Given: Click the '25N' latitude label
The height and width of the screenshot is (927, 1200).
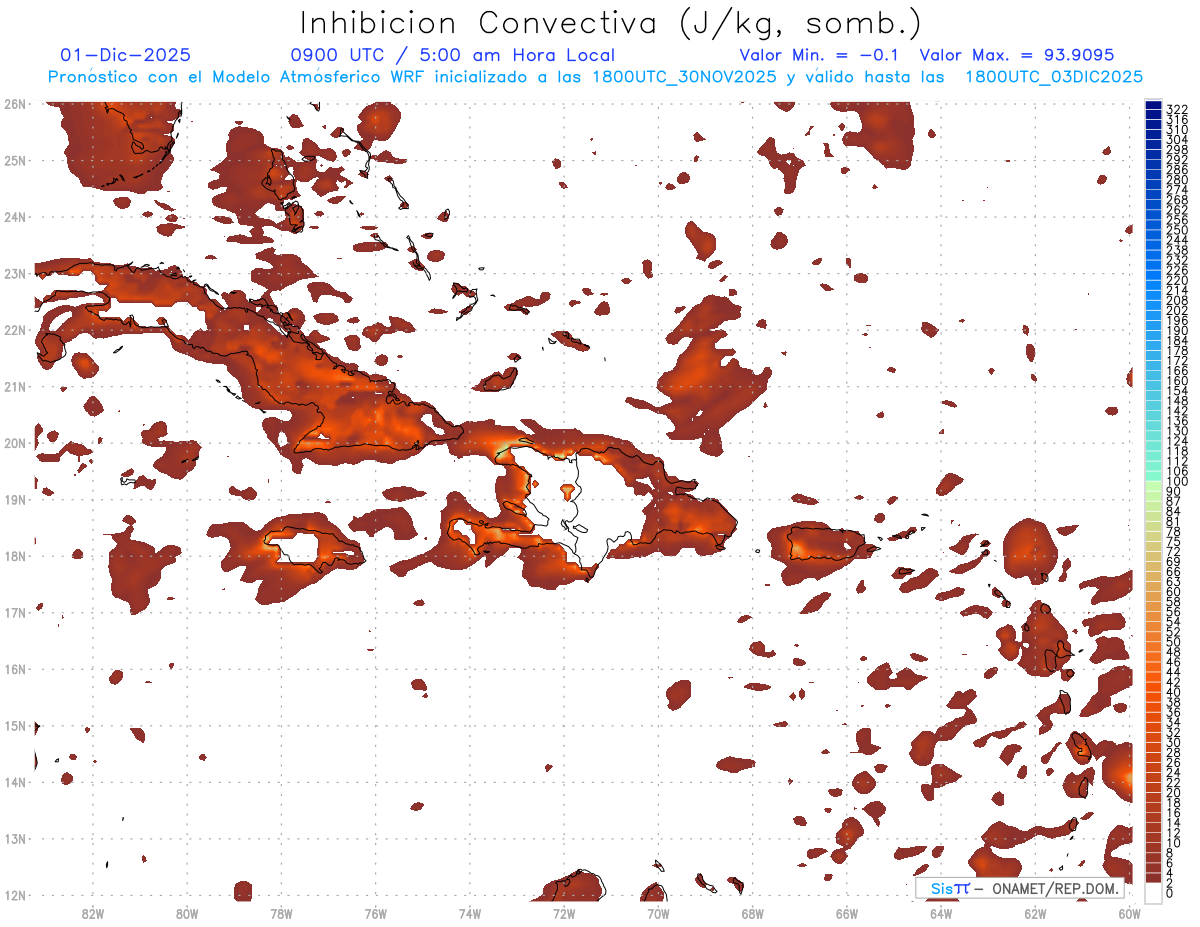Looking at the screenshot, I should [x=15, y=160].
